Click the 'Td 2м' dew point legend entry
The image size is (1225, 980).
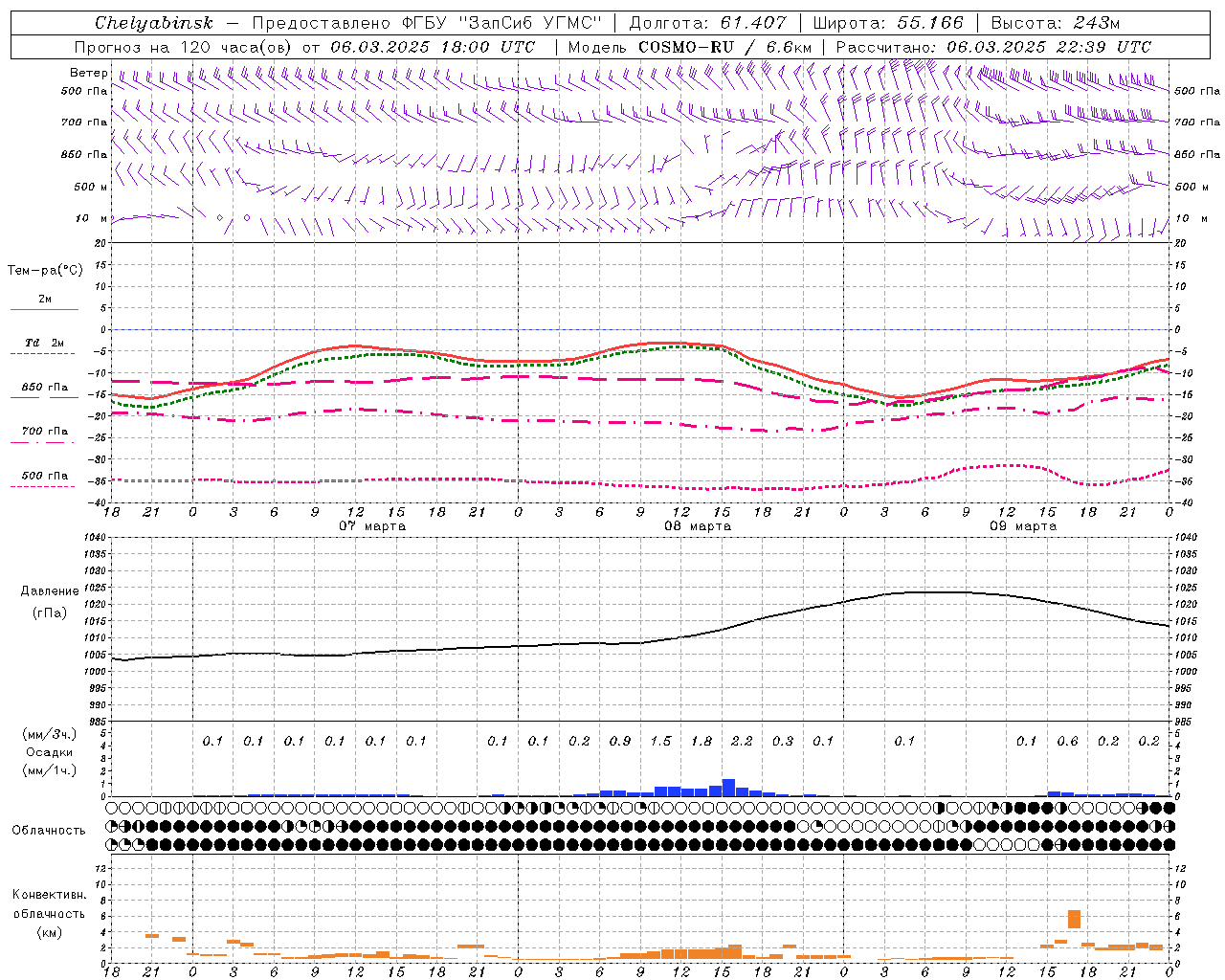coord(44,343)
